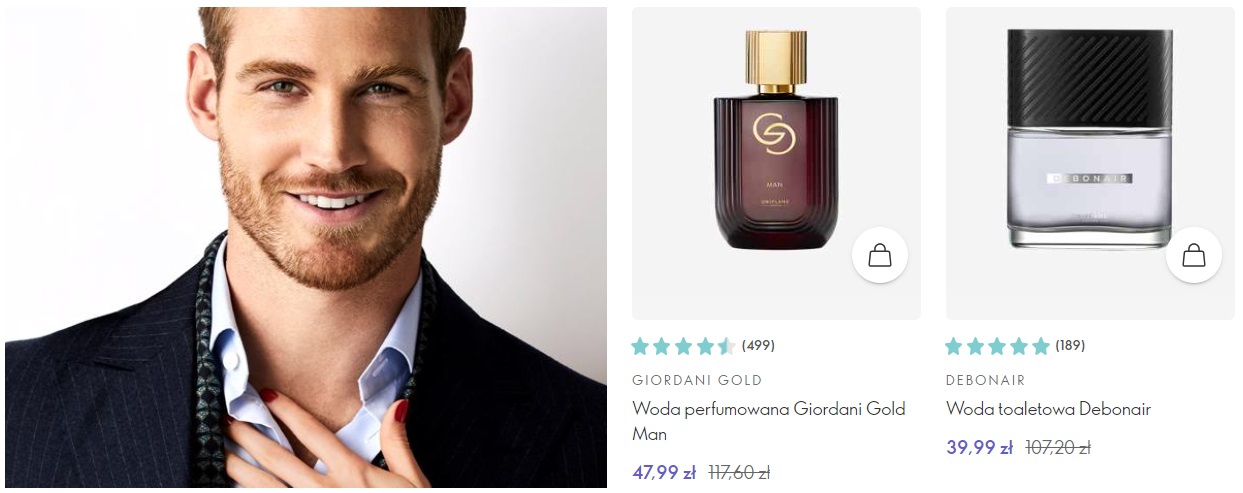Viewport: 1243px width, 493px height.
Task: Select the DEBONAIR brand label
Action: point(985,380)
